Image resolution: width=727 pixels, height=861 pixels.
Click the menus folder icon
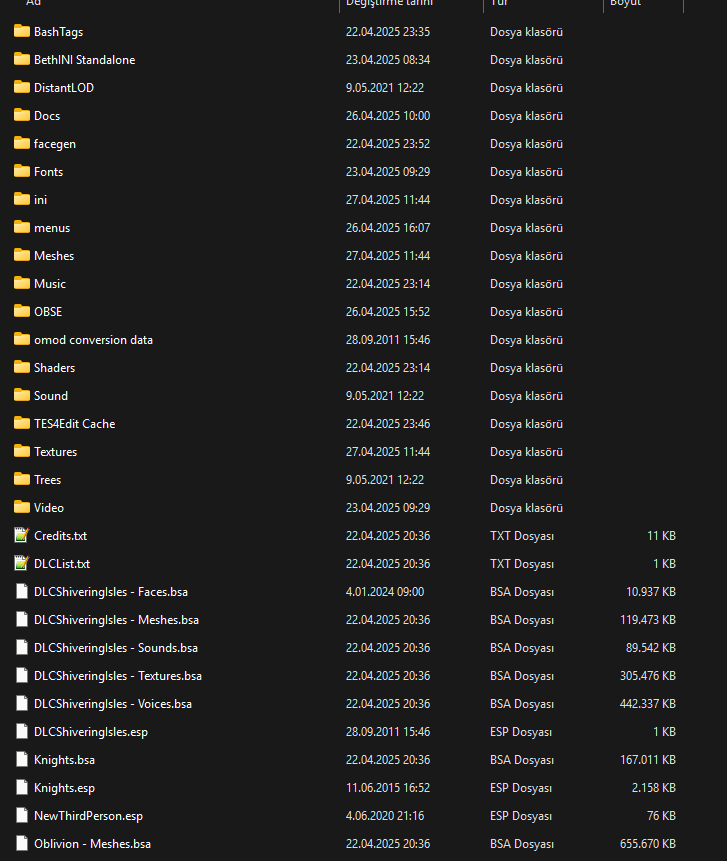[x=22, y=227]
